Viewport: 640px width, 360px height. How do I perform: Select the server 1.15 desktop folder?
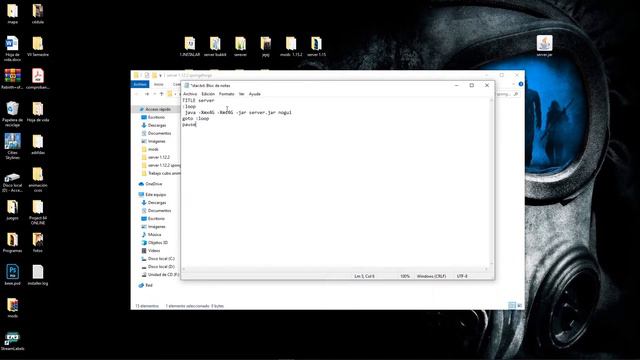point(316,46)
